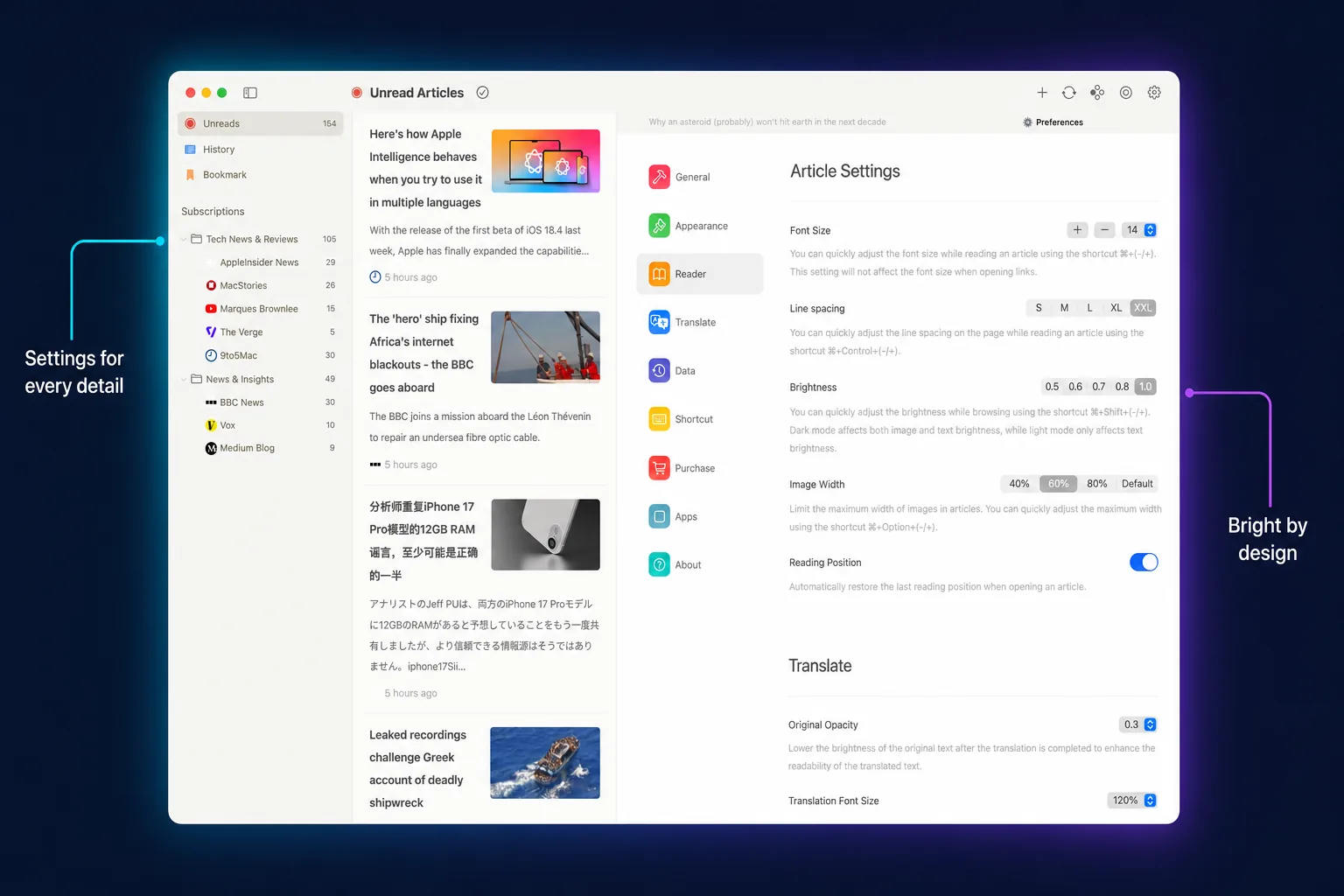Select The Verge feed icon
Viewport: 1344px width, 896px height.
[x=211, y=332]
